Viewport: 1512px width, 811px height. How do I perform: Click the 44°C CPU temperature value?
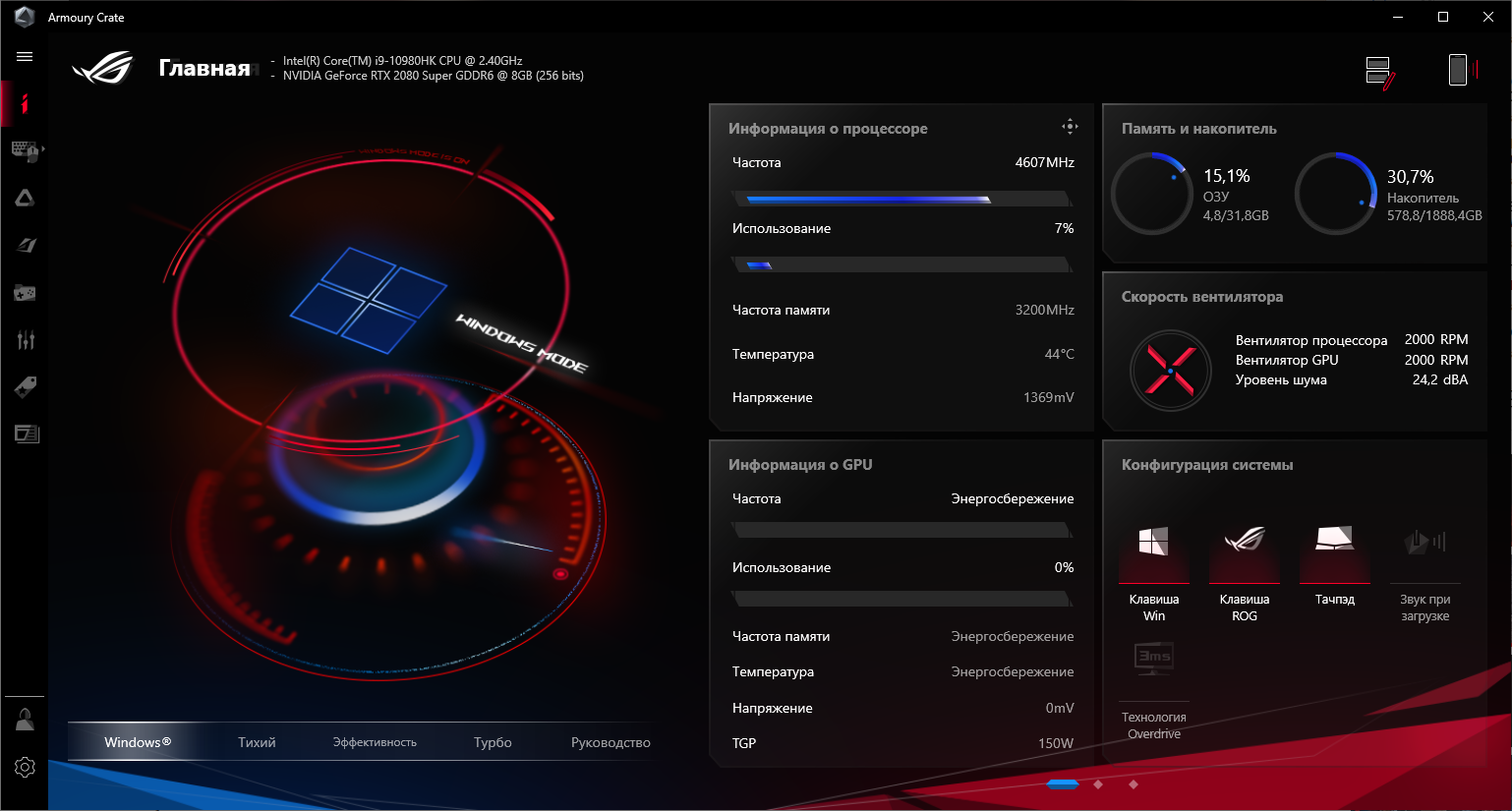(1060, 354)
